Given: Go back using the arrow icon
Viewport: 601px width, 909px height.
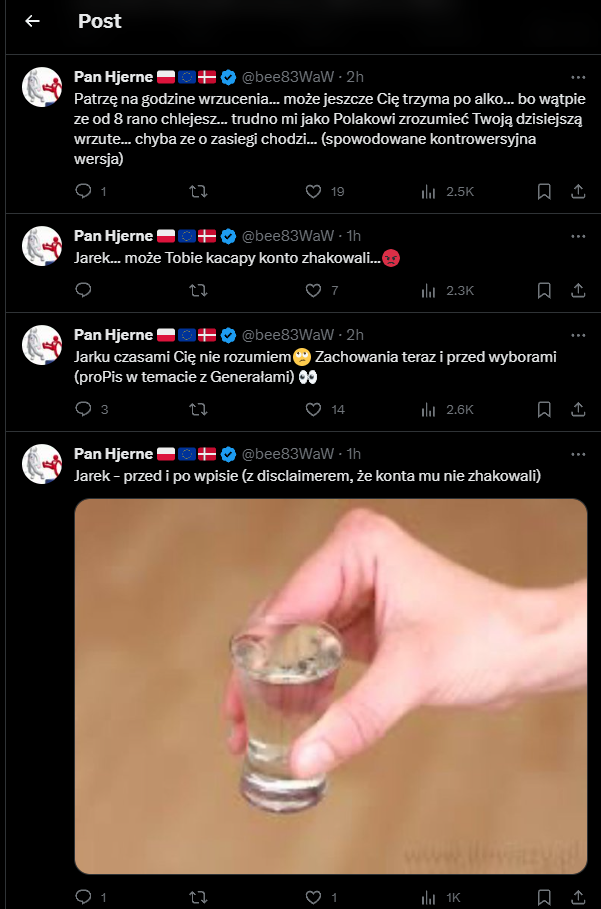Looking at the screenshot, I should click(x=33, y=21).
